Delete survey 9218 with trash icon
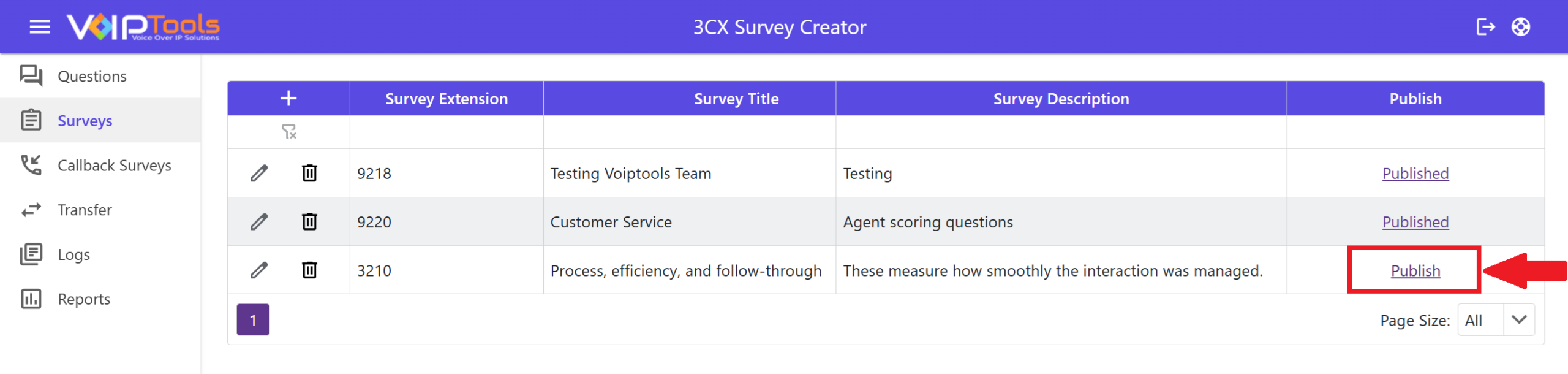Screen dimensions: 1568x374 pyautogui.click(x=309, y=174)
